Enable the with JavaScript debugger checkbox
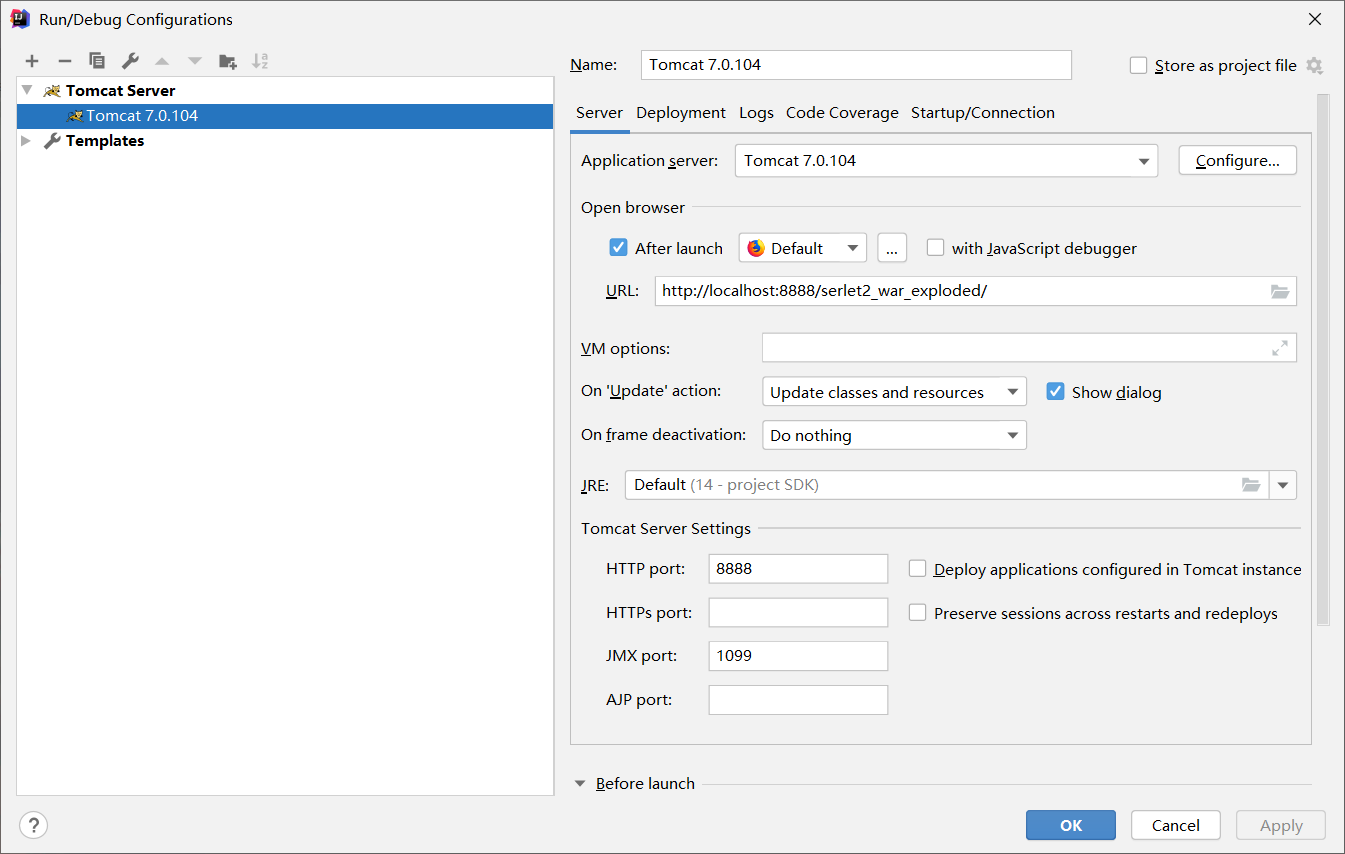This screenshot has width=1345, height=854. 936,248
